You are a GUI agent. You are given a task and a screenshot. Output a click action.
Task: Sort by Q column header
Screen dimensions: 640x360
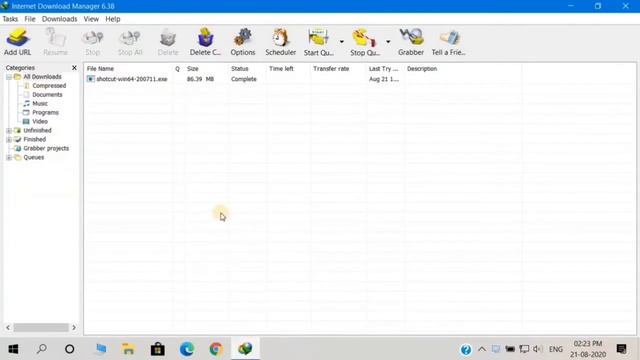(178, 69)
